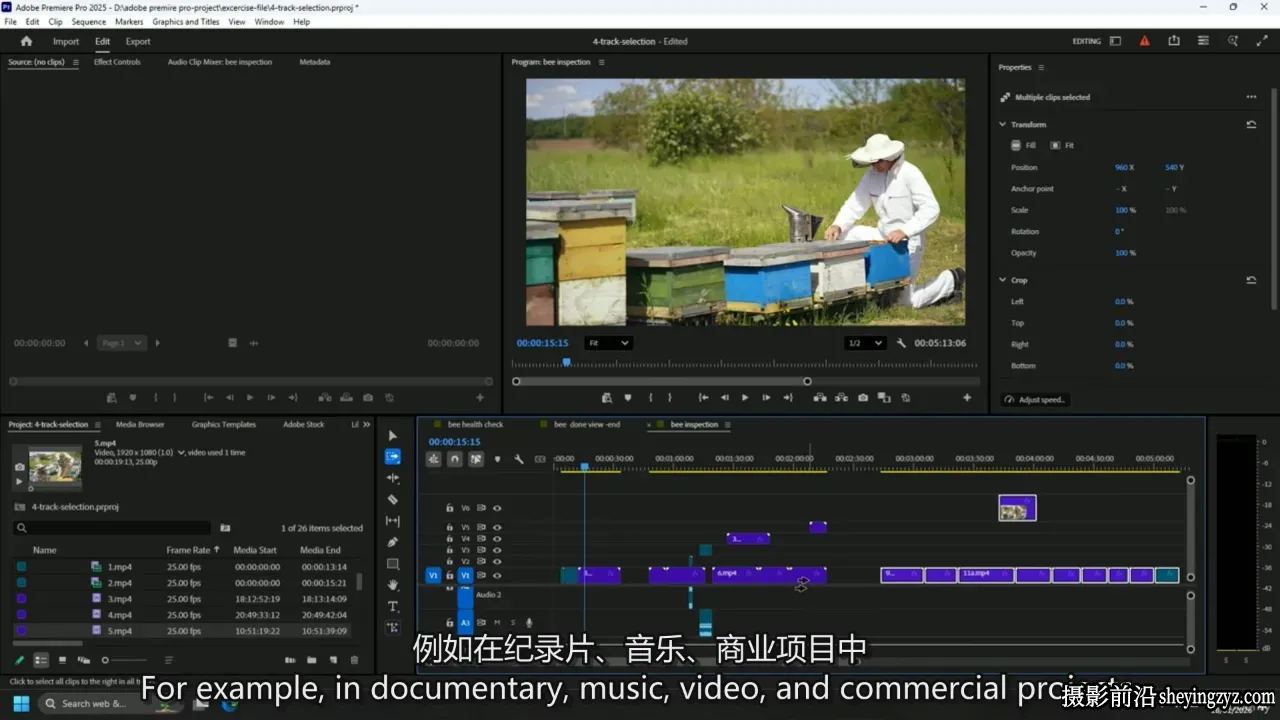Click the Project panel search field

pyautogui.click(x=112, y=527)
